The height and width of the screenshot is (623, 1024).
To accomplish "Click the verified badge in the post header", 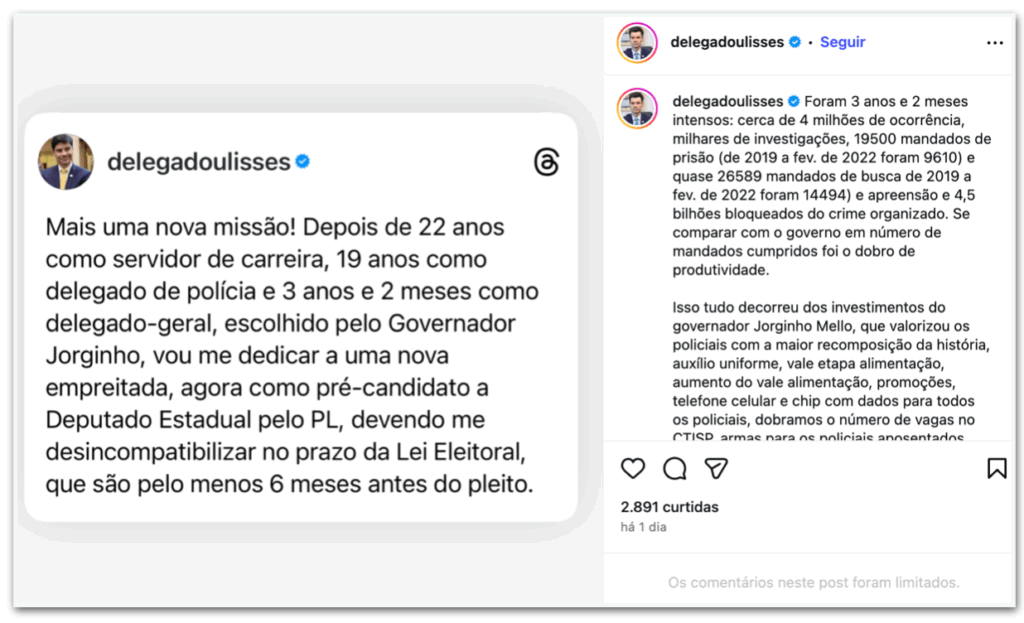I will tap(795, 42).
